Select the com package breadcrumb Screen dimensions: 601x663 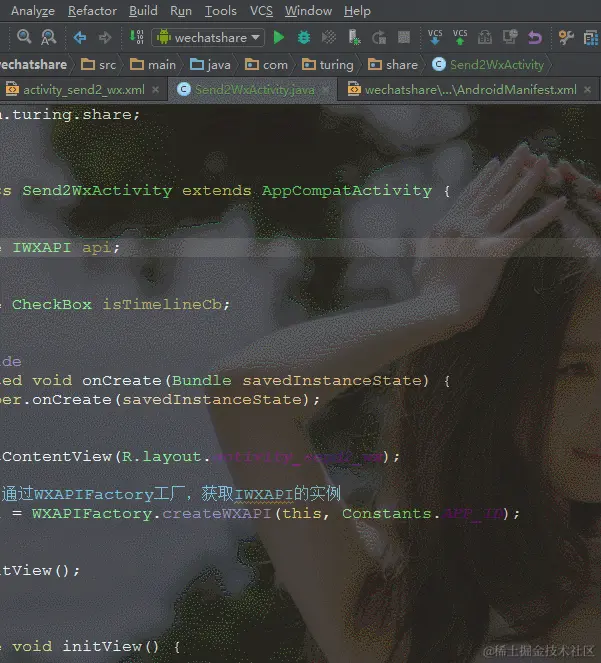pyautogui.click(x=266, y=65)
